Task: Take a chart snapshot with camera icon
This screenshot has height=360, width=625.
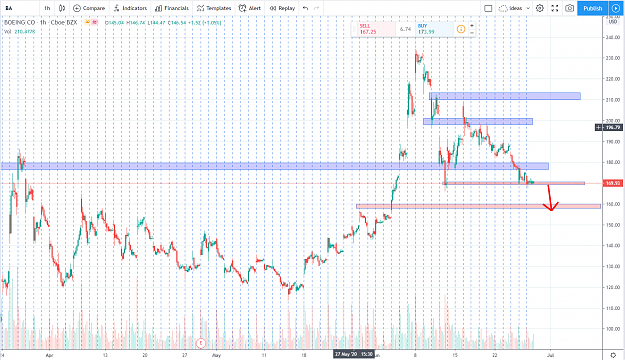Action: coord(570,8)
